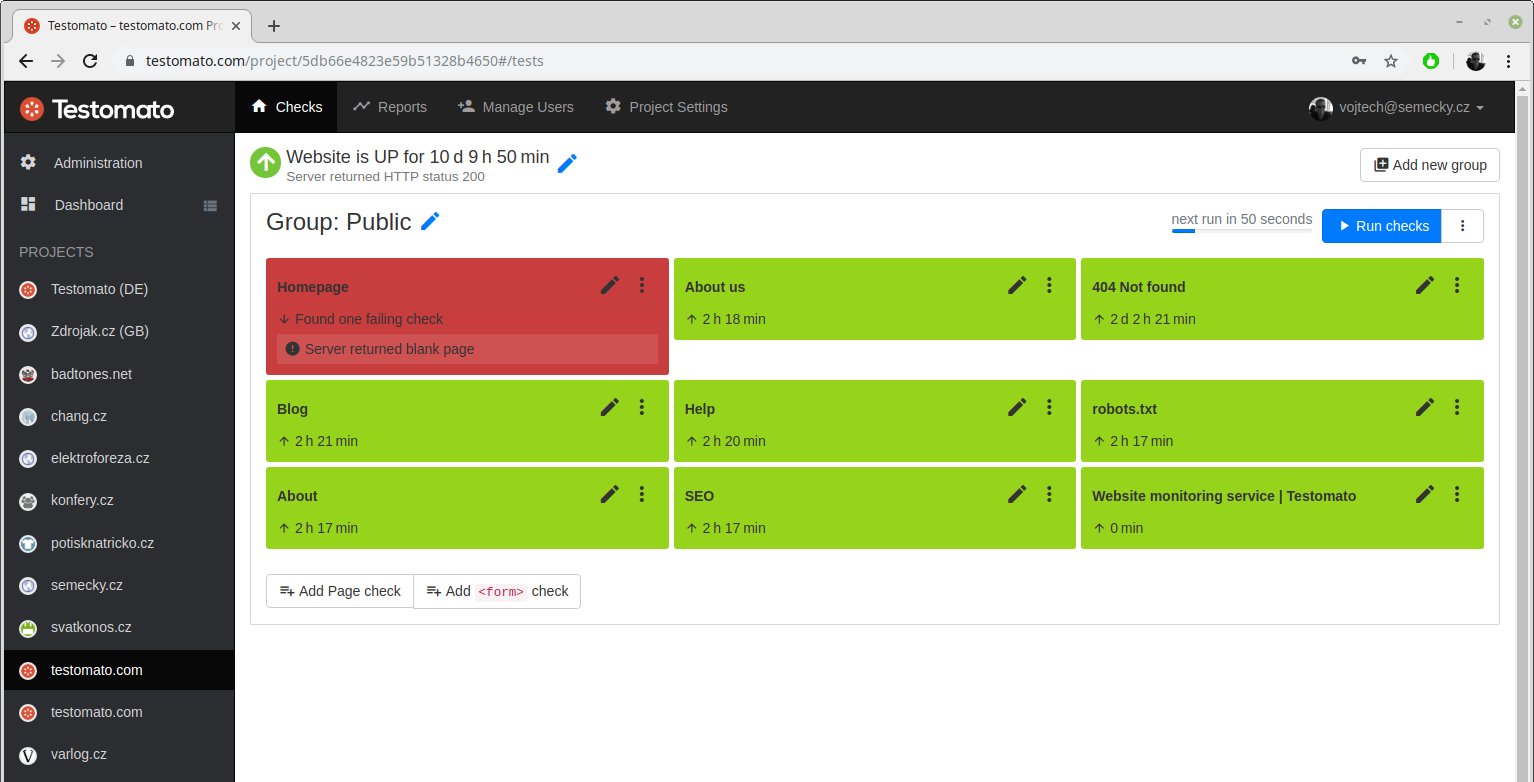Edit the robots.txt check pencil icon

pos(1425,408)
